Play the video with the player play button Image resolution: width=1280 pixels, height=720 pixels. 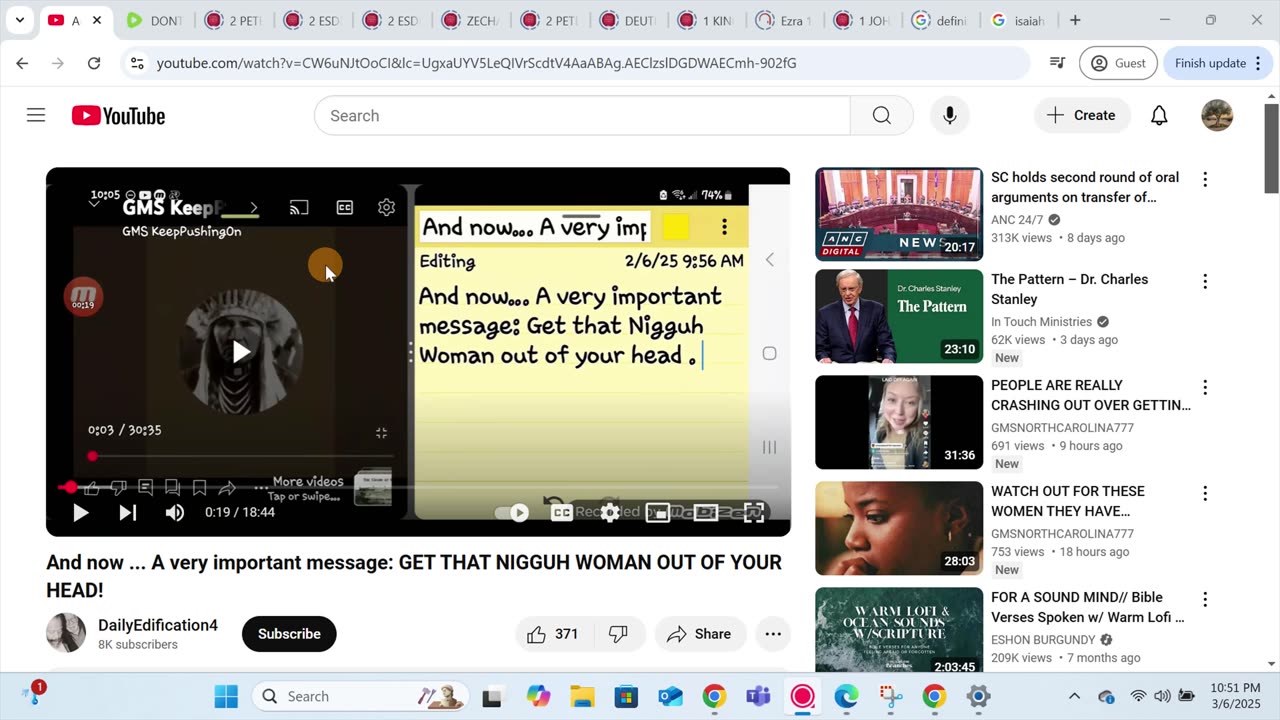point(80,512)
